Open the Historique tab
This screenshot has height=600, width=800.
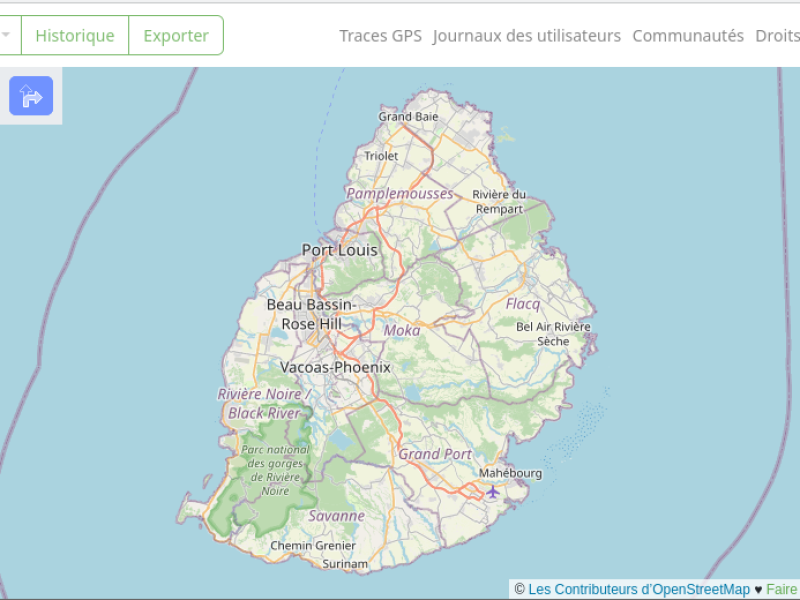(75, 35)
